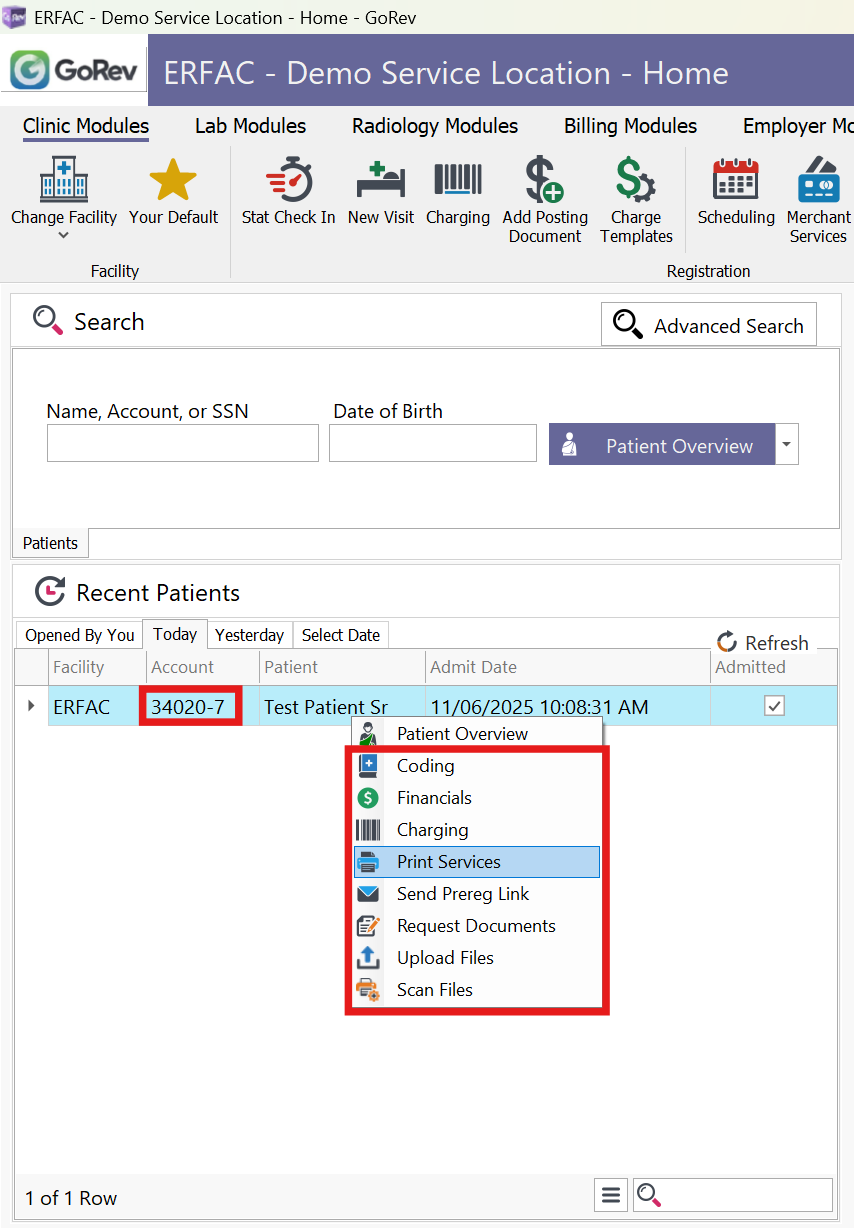This screenshot has width=854, height=1228.
Task: Expand the ERFAC patient row arrow
Action: 31,706
